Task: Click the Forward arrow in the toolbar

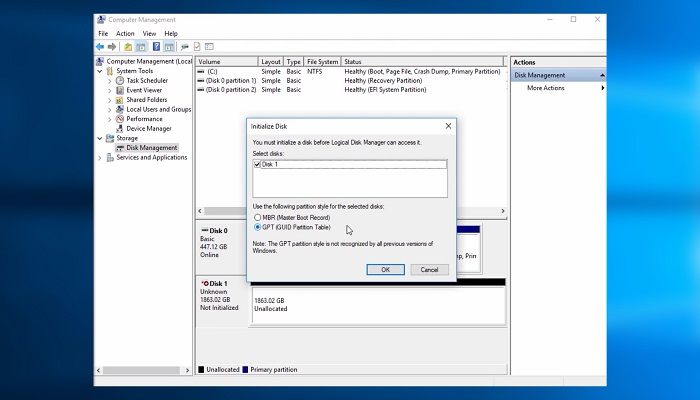Action: pos(112,46)
